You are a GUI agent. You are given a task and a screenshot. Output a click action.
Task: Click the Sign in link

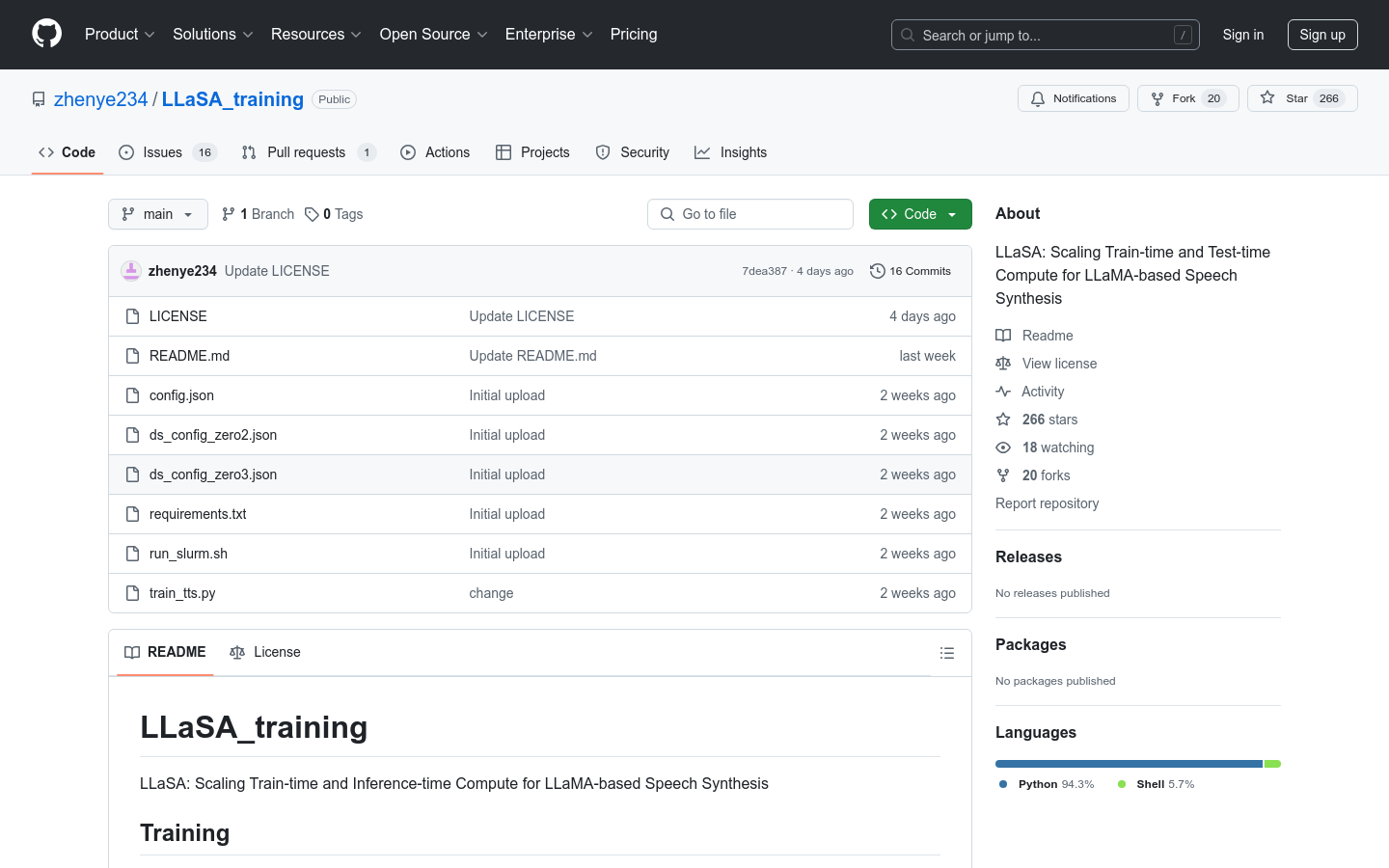[1243, 35]
